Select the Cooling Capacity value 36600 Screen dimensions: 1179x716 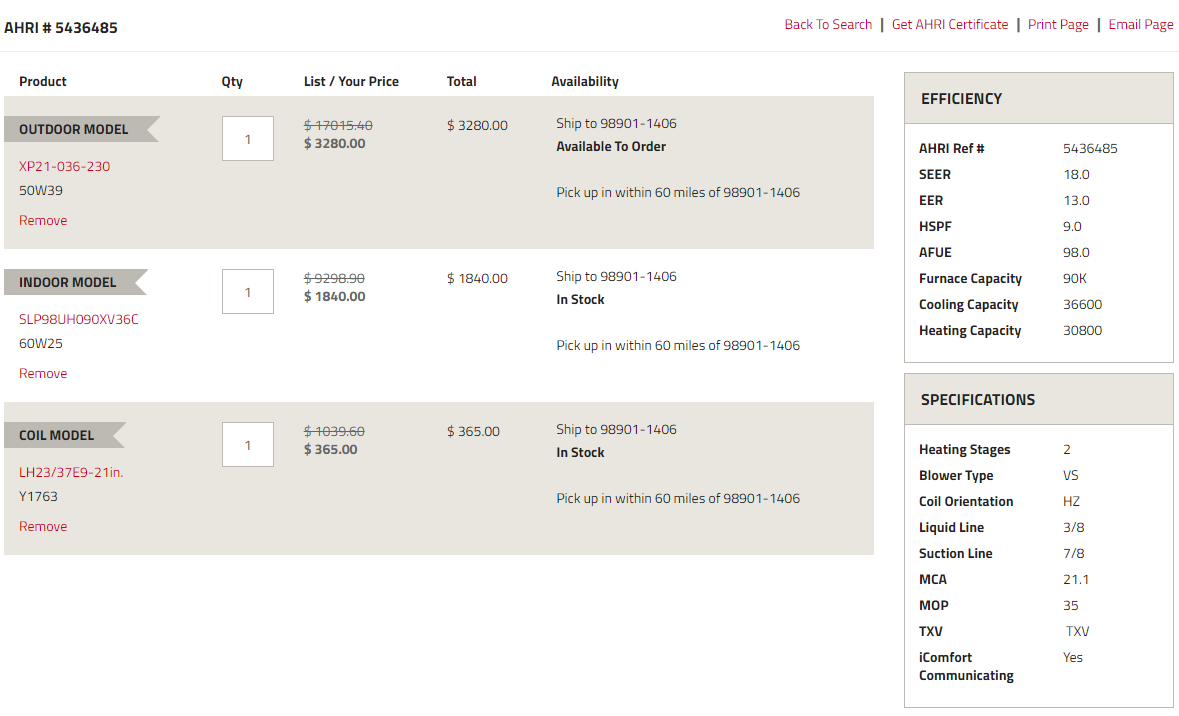(x=1083, y=305)
